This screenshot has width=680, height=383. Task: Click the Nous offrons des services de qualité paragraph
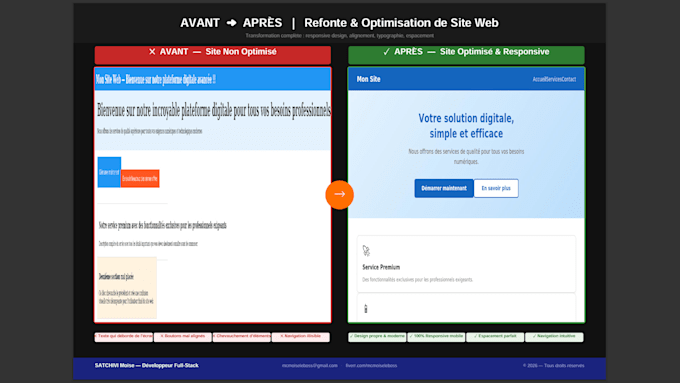(466, 157)
